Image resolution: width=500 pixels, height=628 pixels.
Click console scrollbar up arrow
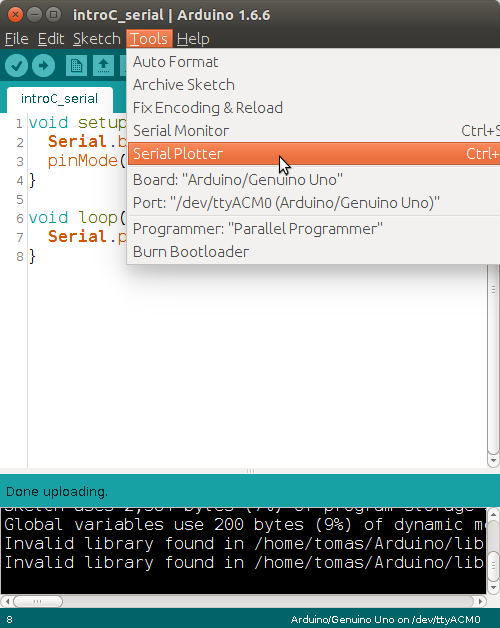coord(493,514)
